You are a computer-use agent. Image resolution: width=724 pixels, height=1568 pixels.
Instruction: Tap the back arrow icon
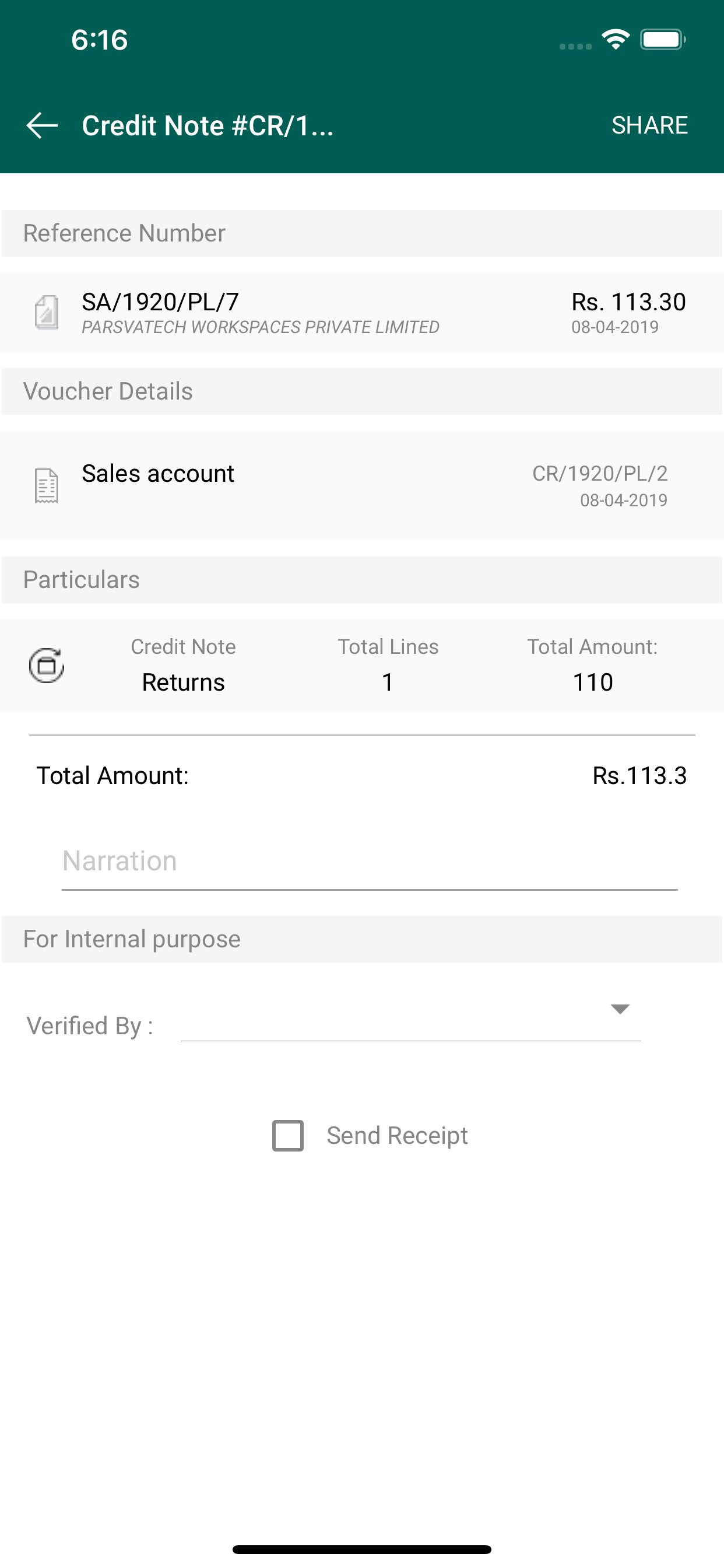click(x=42, y=125)
